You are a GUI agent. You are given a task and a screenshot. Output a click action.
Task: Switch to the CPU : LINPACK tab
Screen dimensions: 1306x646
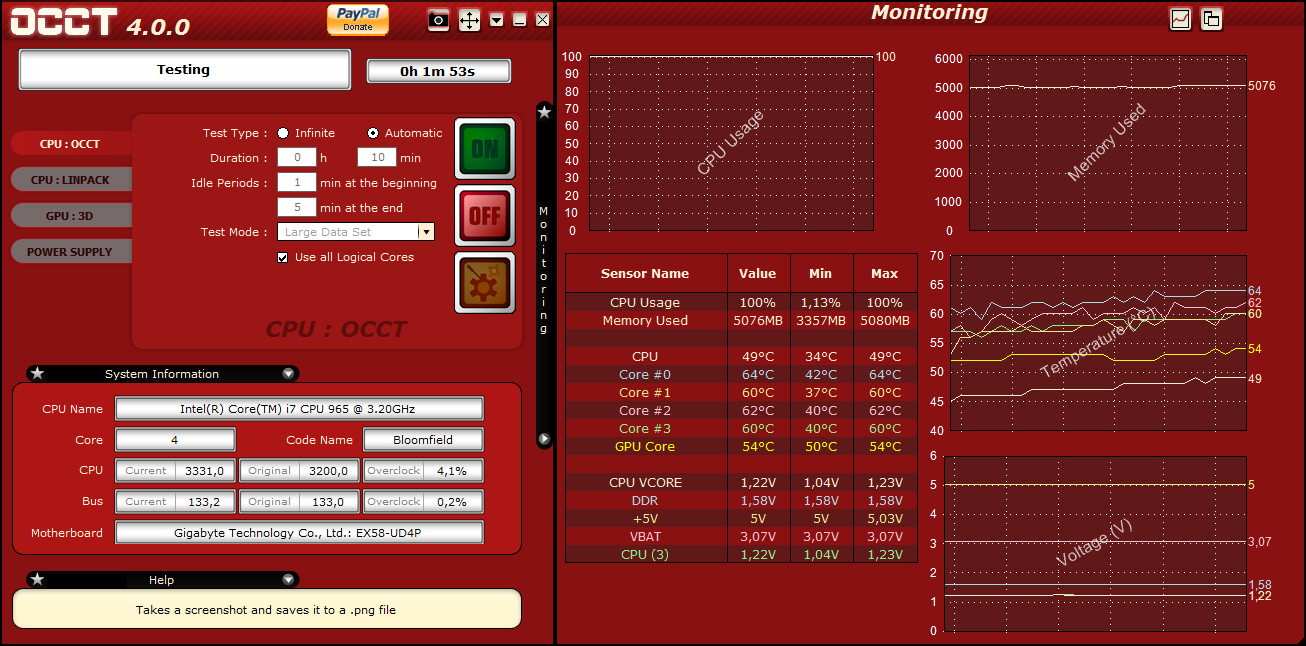pos(70,180)
